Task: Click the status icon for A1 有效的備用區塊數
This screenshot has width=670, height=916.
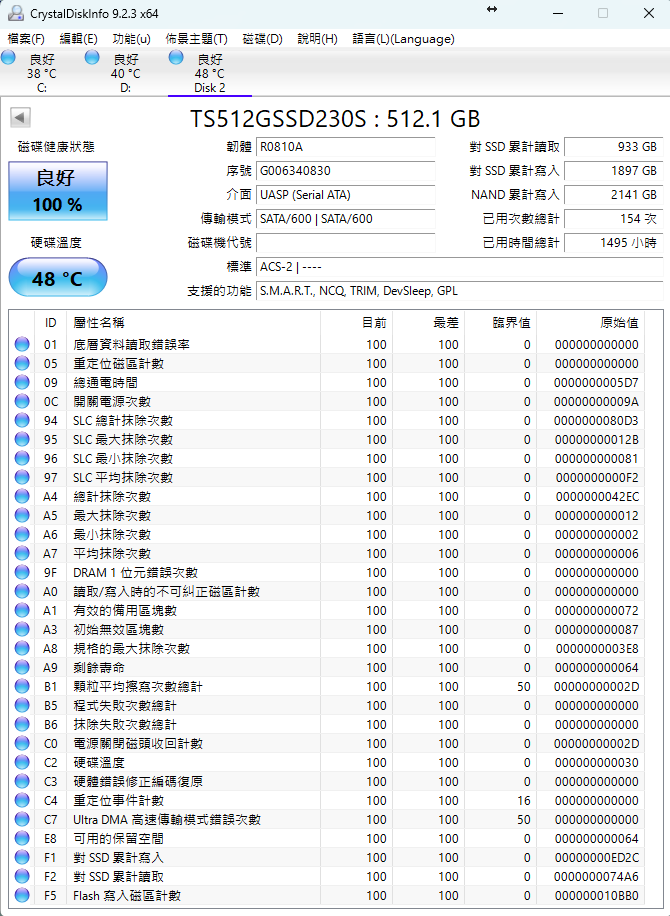Action: [22, 610]
